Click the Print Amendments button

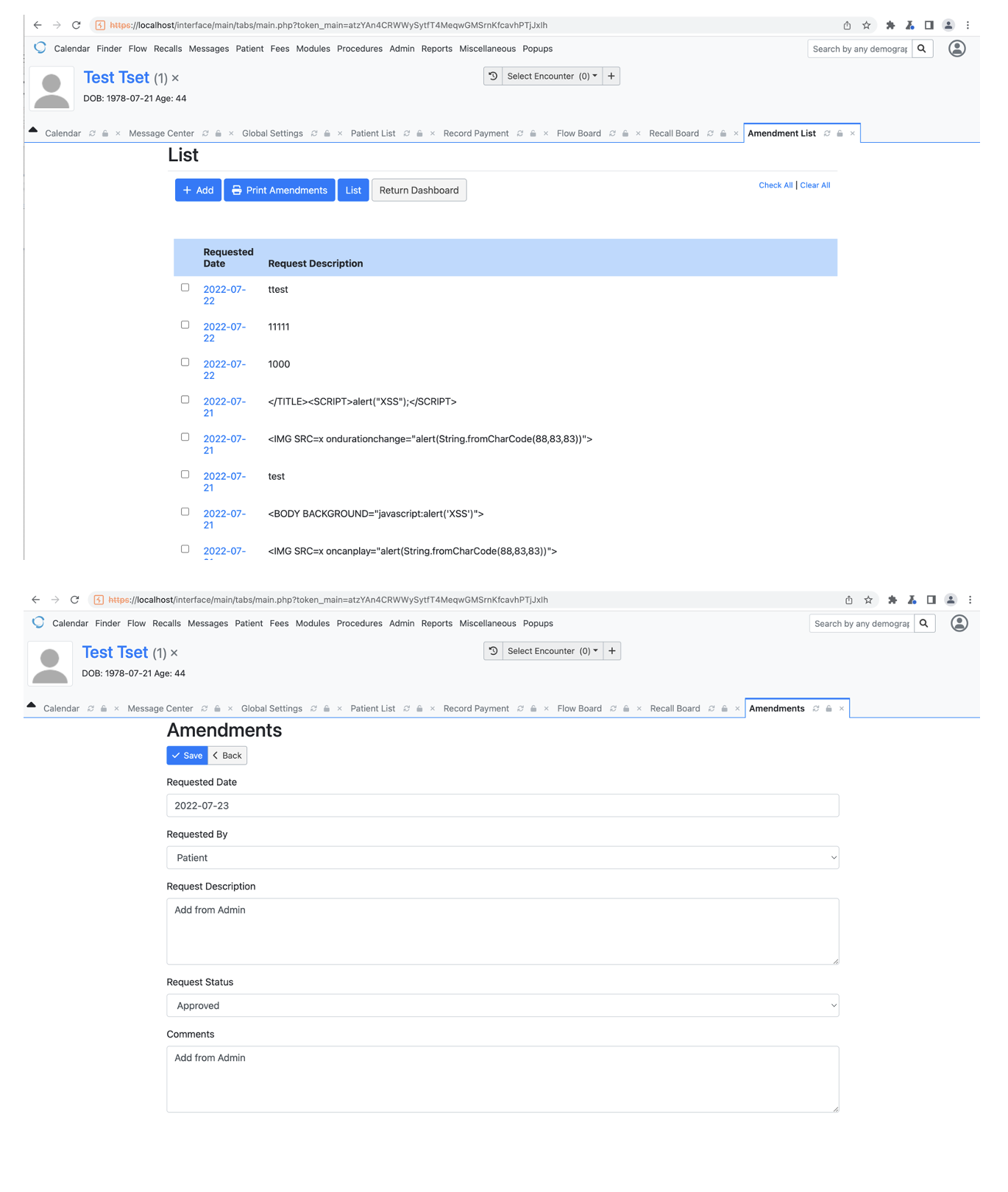(280, 190)
